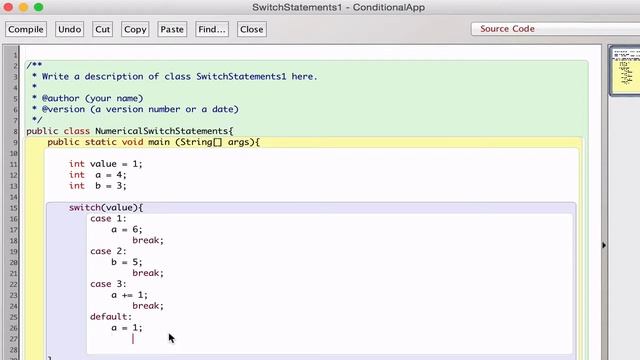The width and height of the screenshot is (640, 360).
Task: Click the Cut button
Action: click(102, 29)
